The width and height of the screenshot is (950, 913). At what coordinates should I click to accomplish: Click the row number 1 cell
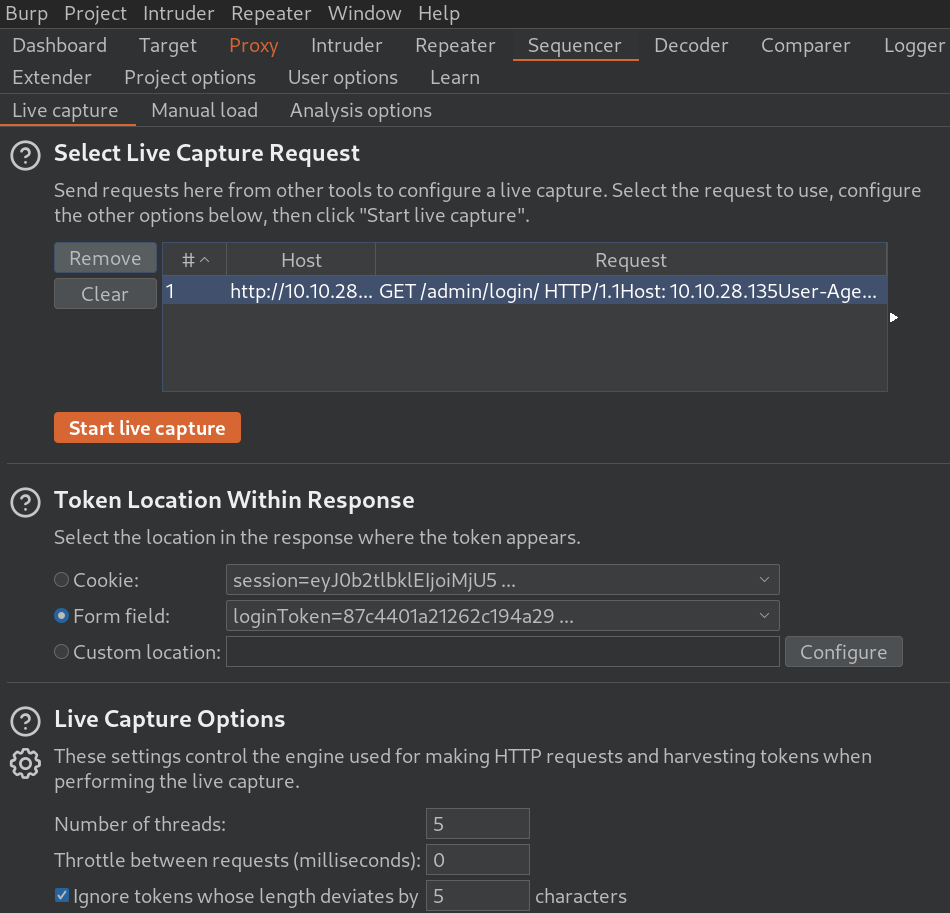194,291
